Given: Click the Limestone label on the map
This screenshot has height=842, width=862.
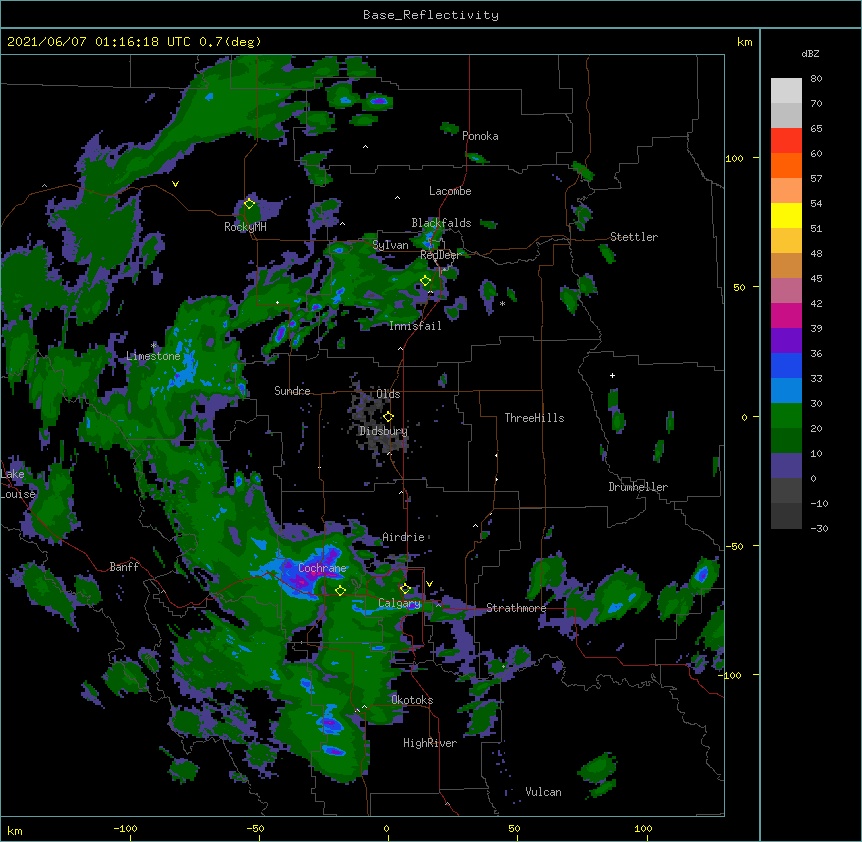Looking at the screenshot, I should pyautogui.click(x=153, y=356).
